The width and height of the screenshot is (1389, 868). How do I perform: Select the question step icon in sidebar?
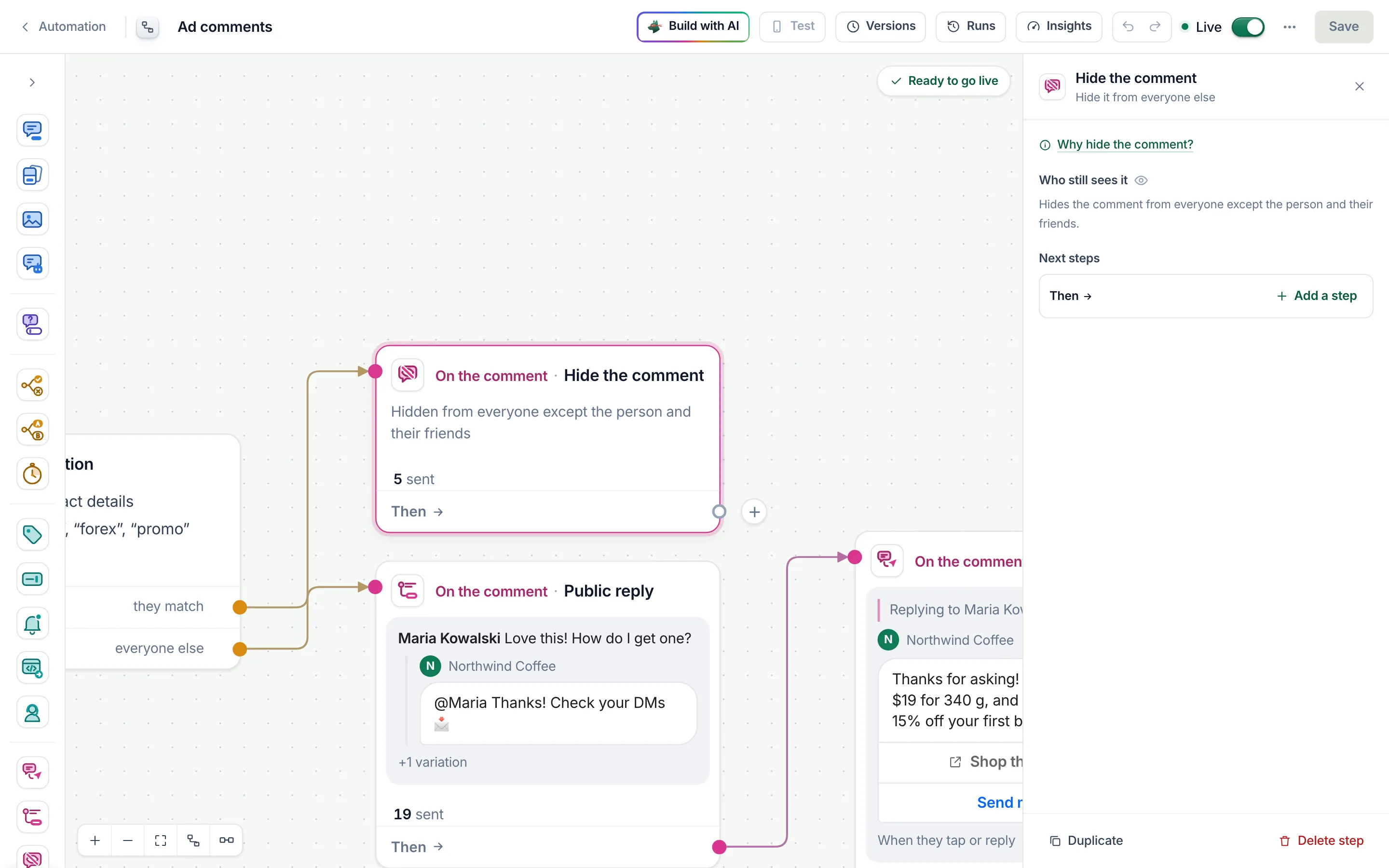32,325
